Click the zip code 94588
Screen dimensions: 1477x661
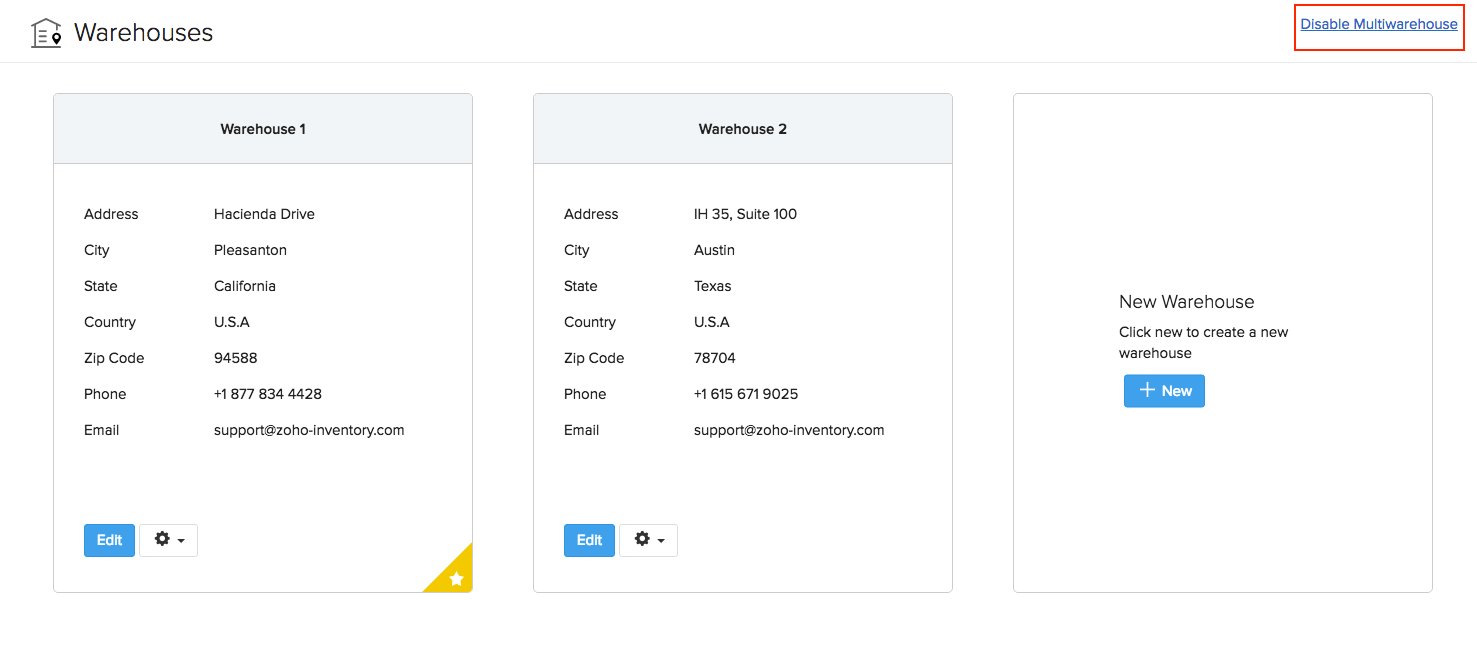tap(236, 358)
